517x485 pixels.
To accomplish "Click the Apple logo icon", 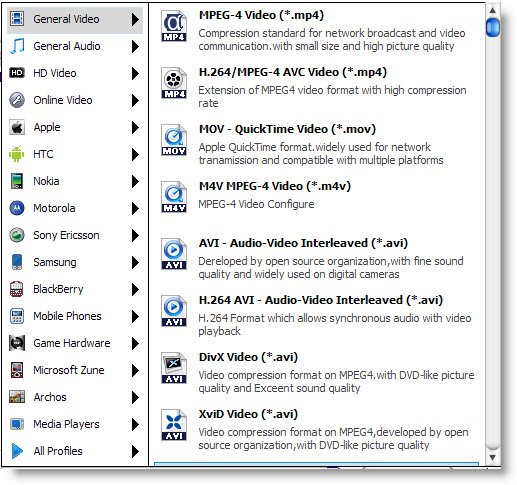I will pyautogui.click(x=17, y=127).
